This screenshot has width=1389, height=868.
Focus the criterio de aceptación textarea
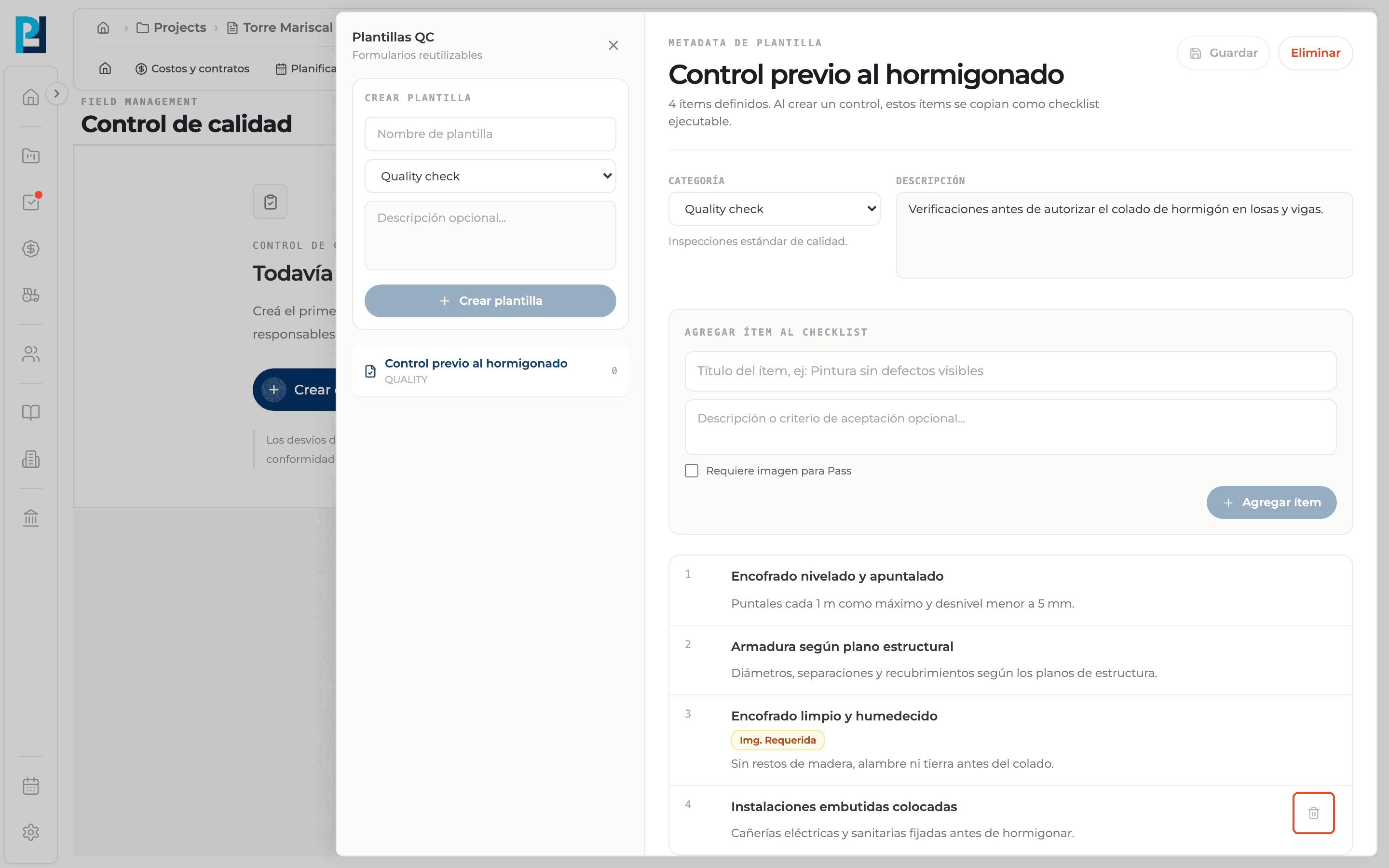click(x=1010, y=427)
